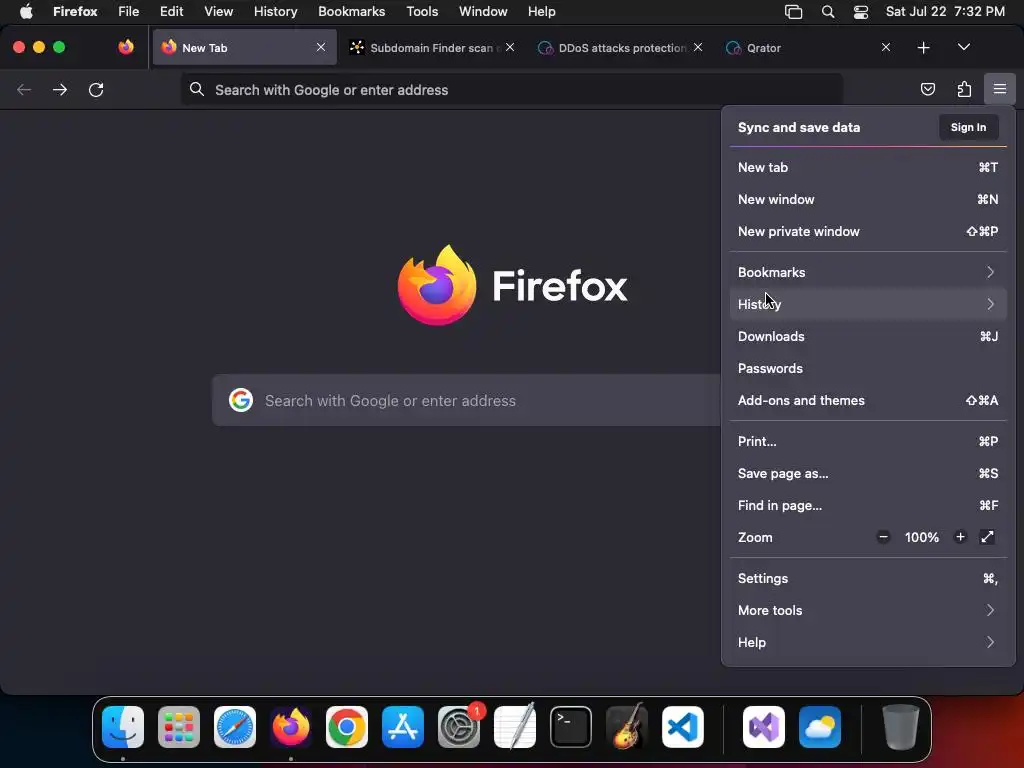Open the Tools menu in menu bar
This screenshot has width=1024, height=768.
(x=422, y=11)
